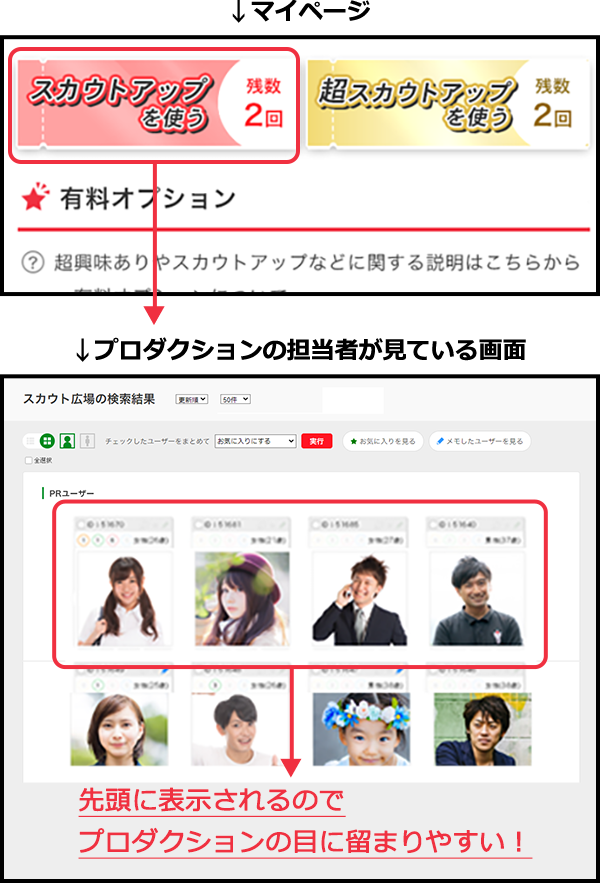Open photo of young man in white shirt
600x883 pixels.
pyautogui.click(x=239, y=729)
